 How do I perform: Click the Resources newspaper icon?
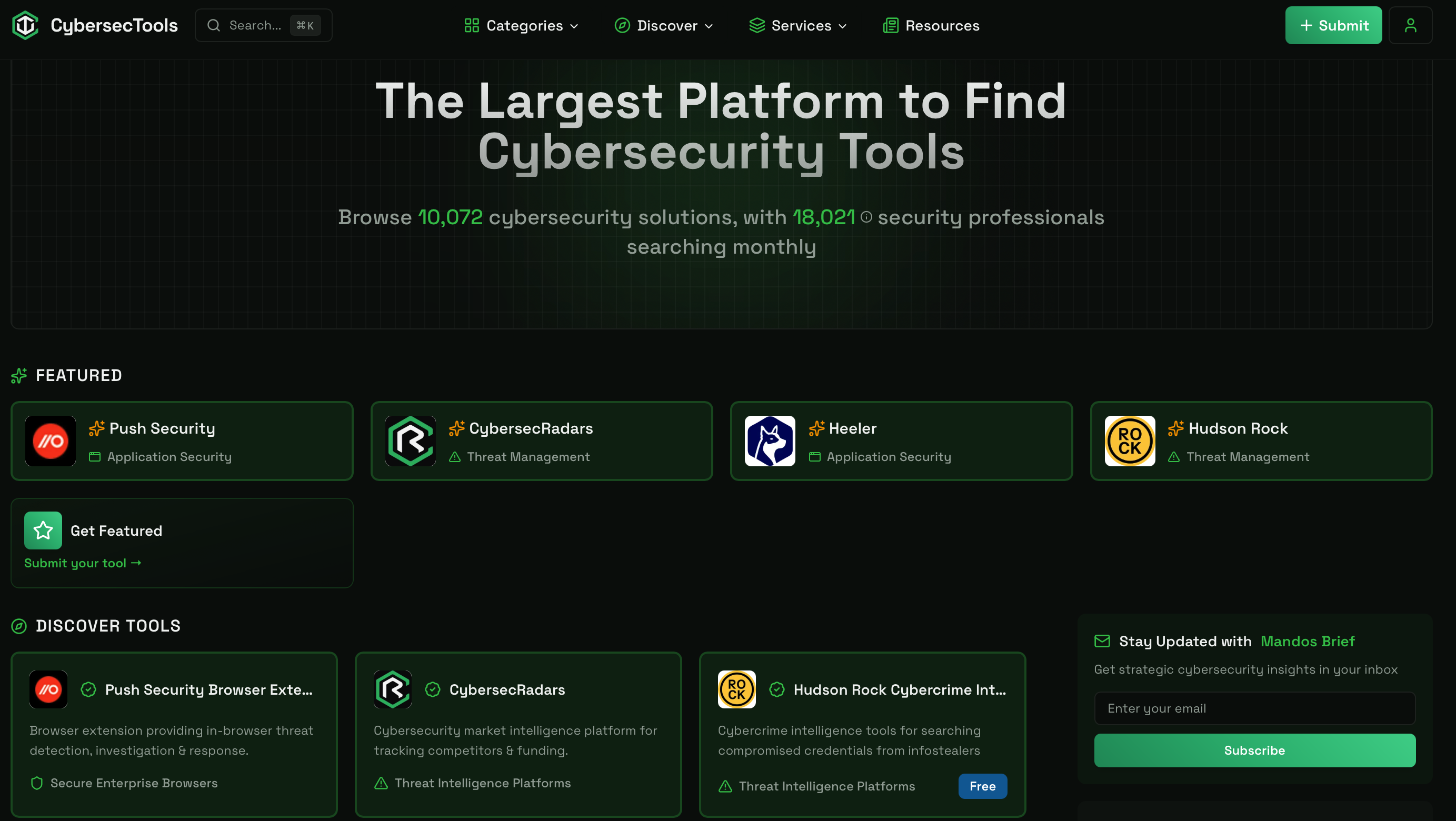[890, 25]
